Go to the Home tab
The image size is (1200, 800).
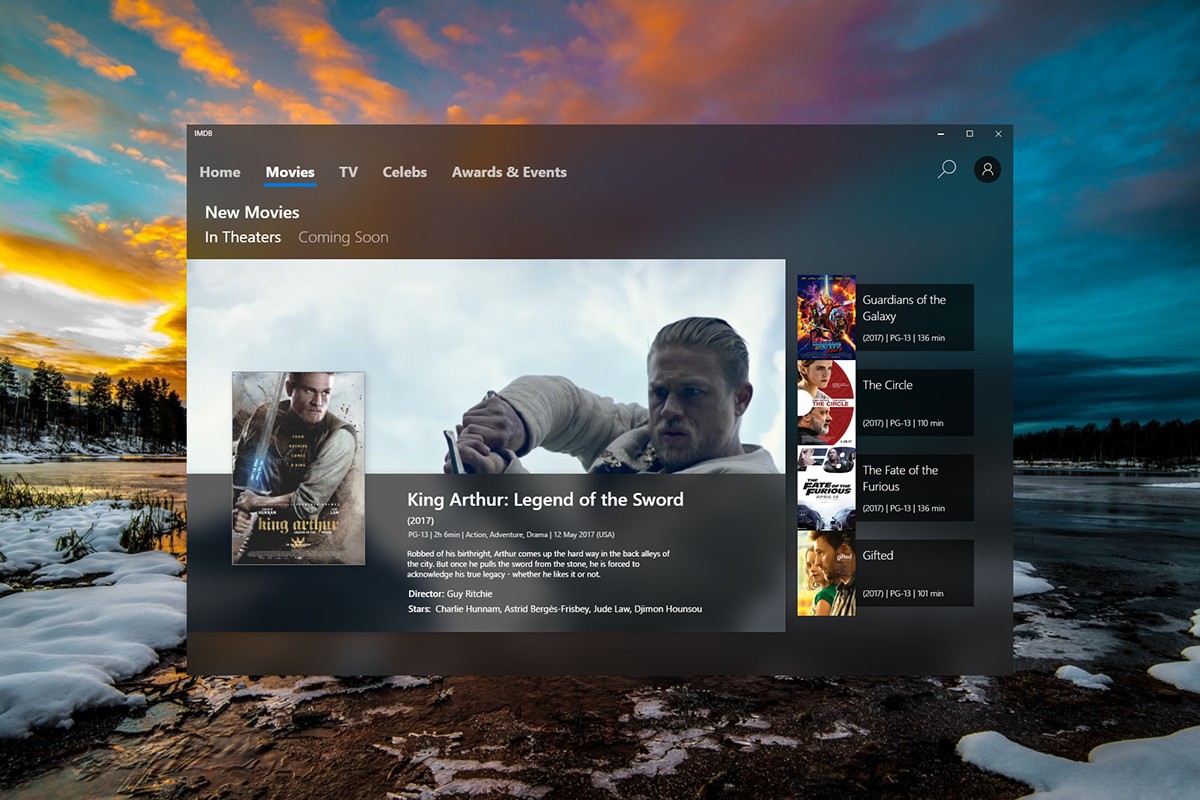tap(220, 172)
